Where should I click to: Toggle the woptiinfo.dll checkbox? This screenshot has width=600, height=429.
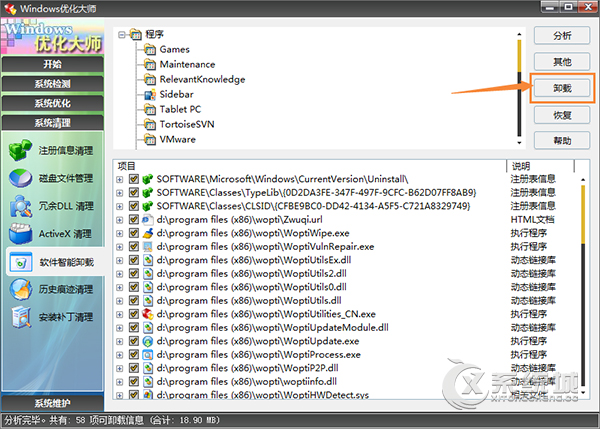pyautogui.click(x=134, y=381)
